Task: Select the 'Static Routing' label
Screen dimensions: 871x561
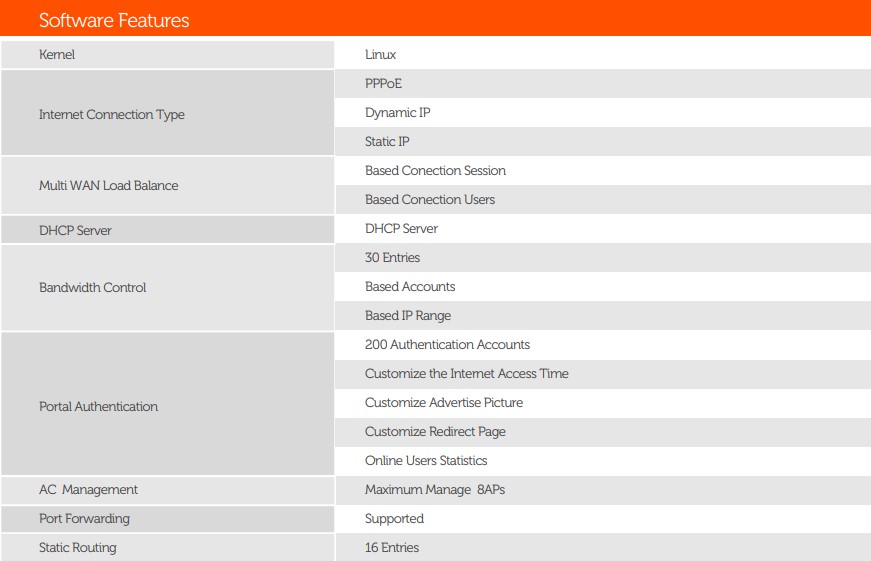Action: pos(78,548)
